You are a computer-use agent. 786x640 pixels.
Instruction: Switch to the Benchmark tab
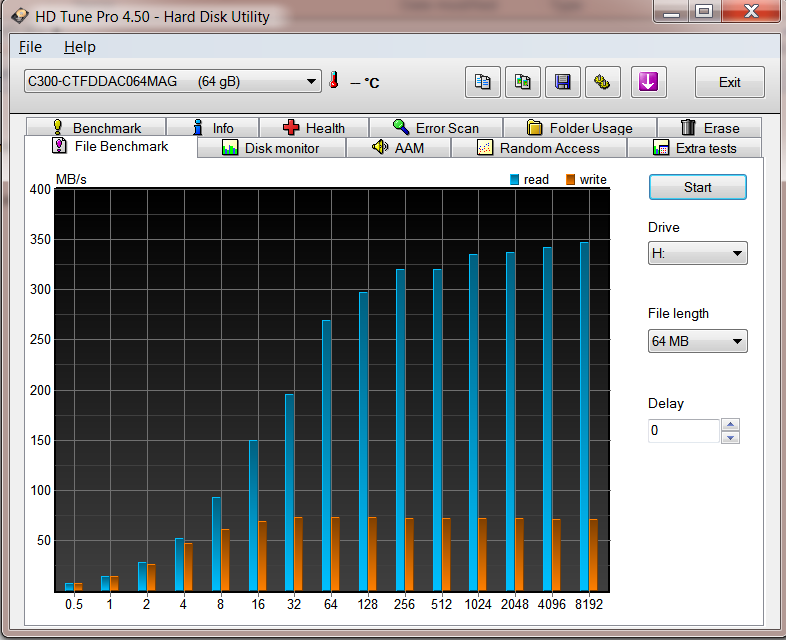point(96,128)
